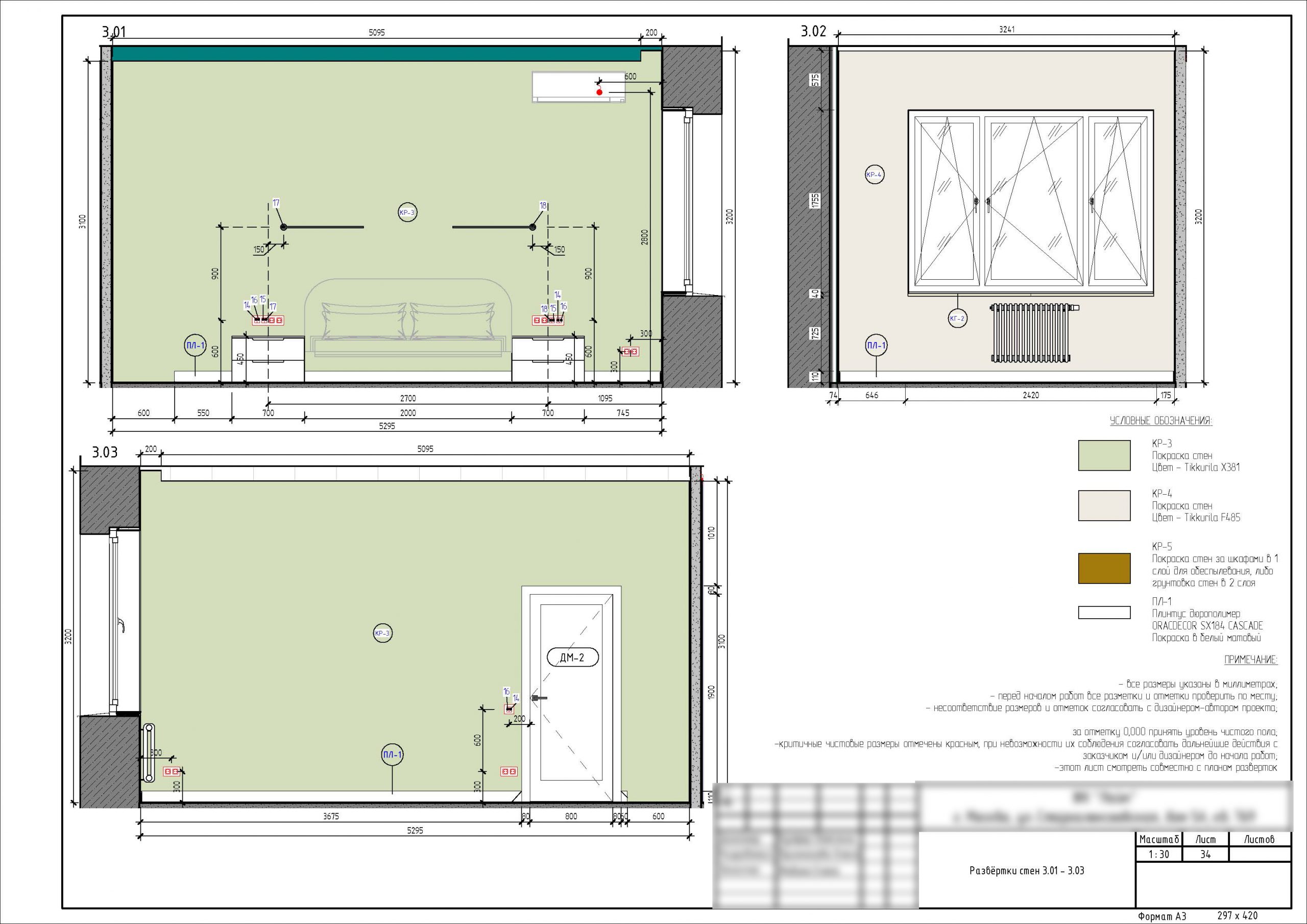
Task: Pick the beige КР-4 legend swatch
Action: 1104,505
